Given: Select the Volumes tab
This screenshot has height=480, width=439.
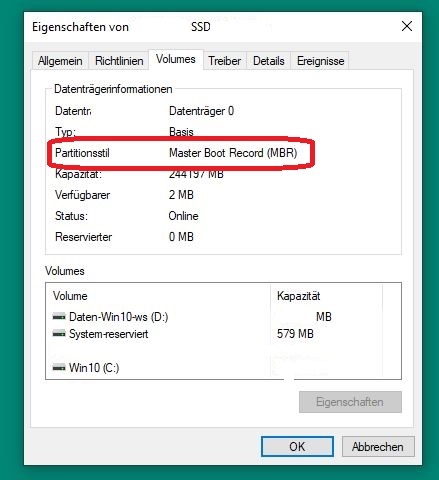Looking at the screenshot, I should 176,59.
